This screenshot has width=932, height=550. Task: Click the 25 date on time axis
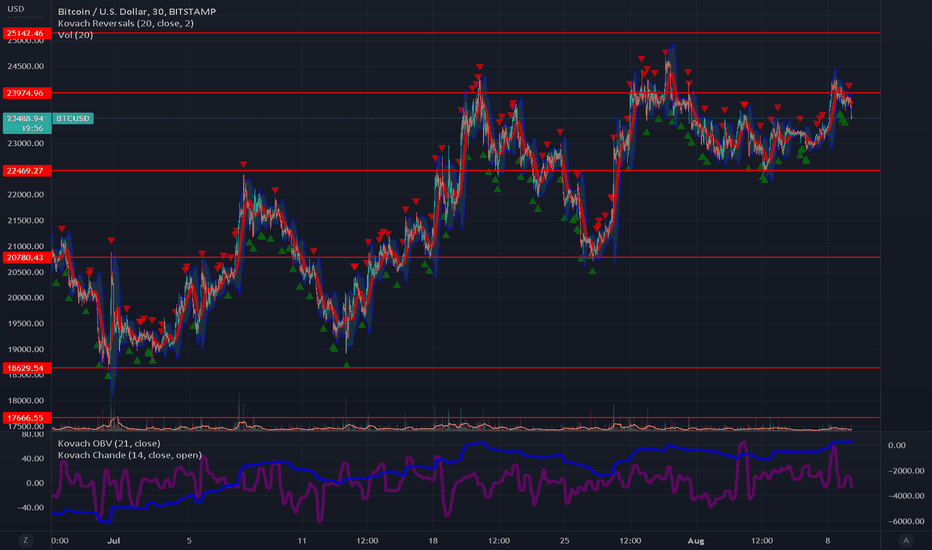click(x=564, y=540)
